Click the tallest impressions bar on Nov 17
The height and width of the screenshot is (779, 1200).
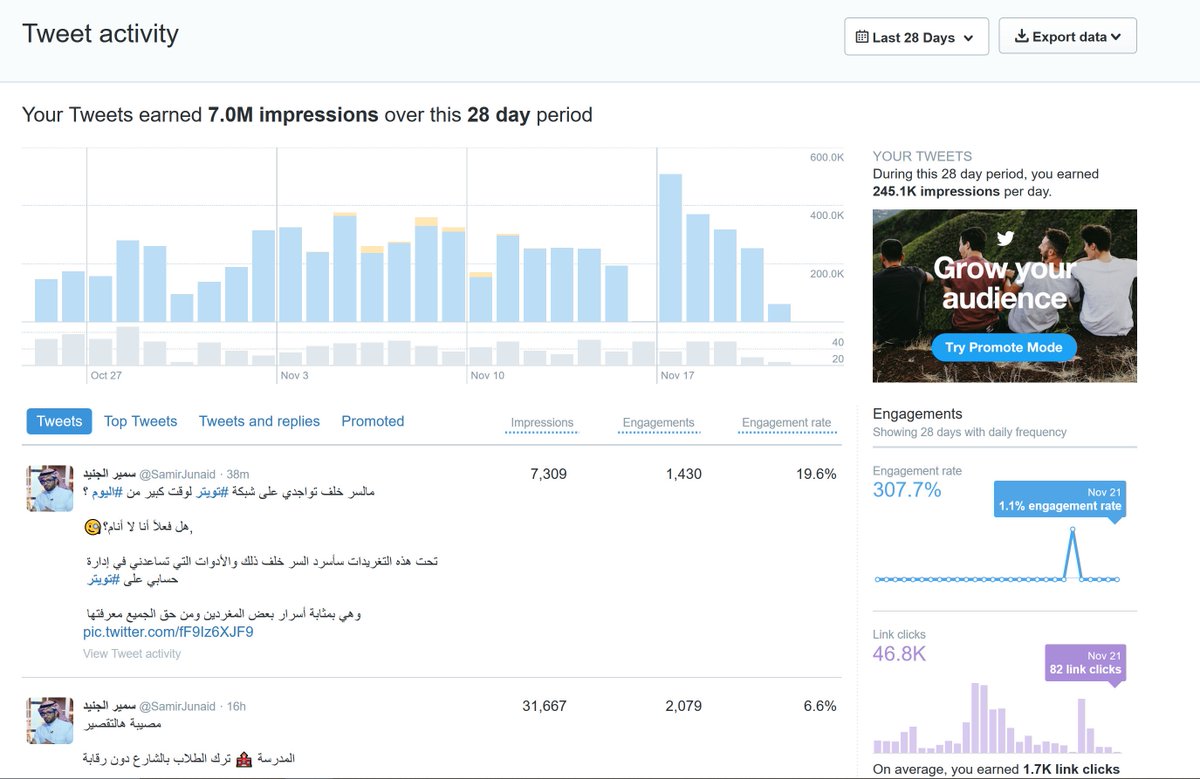pyautogui.click(x=670, y=248)
